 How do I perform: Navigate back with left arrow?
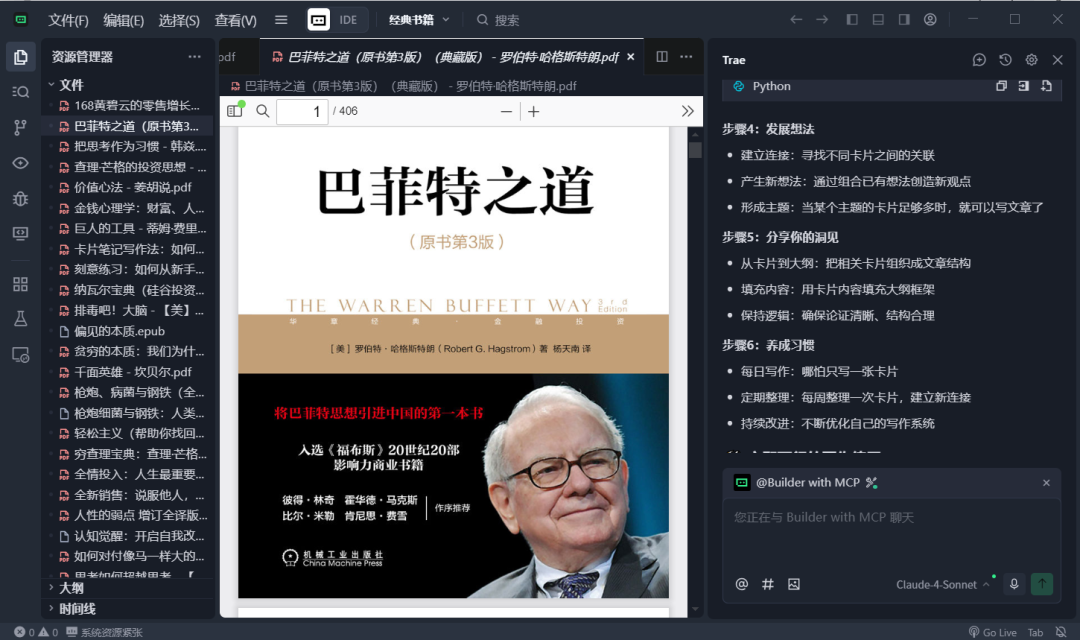pos(796,19)
